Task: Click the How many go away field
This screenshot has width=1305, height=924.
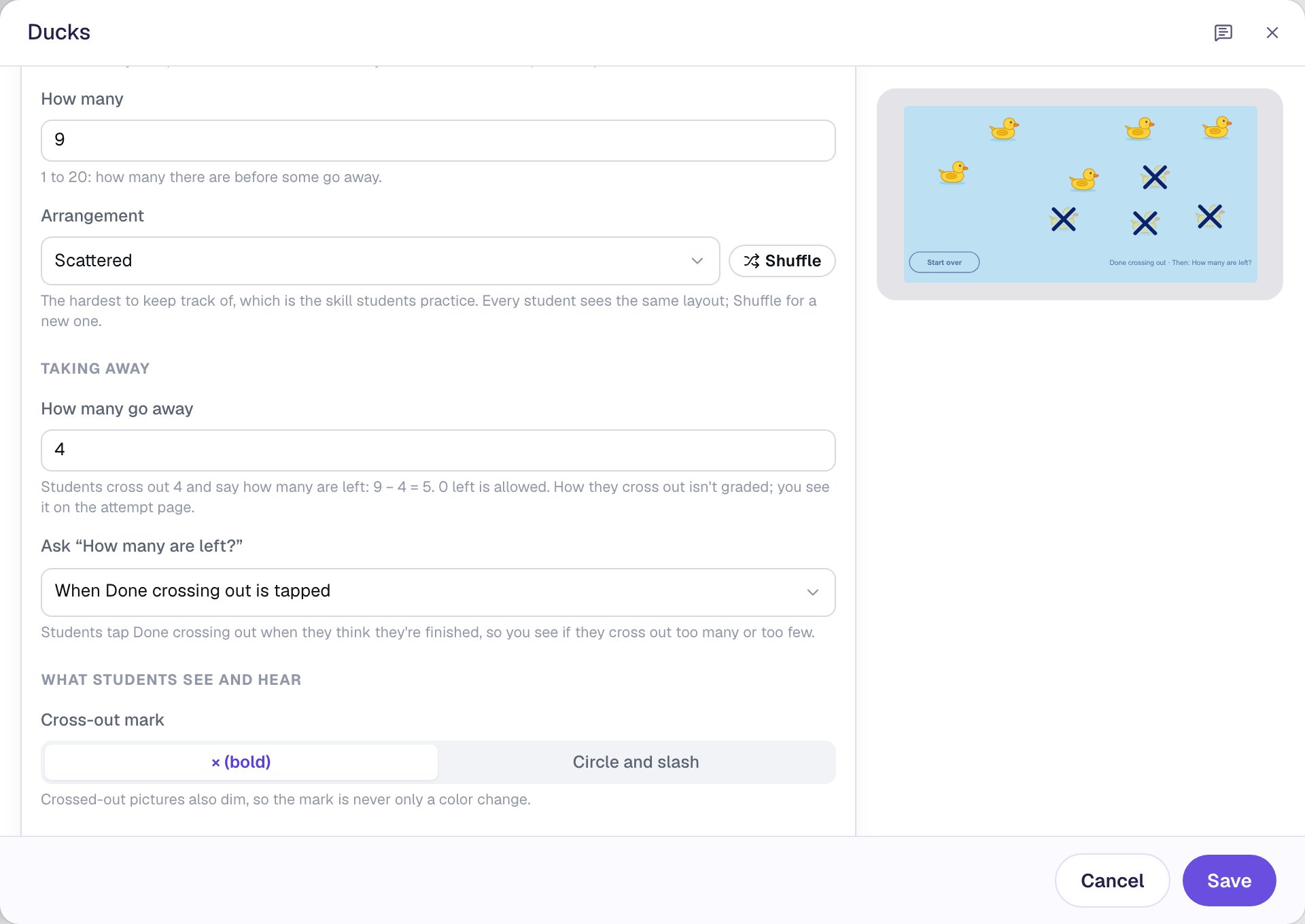Action: (438, 450)
